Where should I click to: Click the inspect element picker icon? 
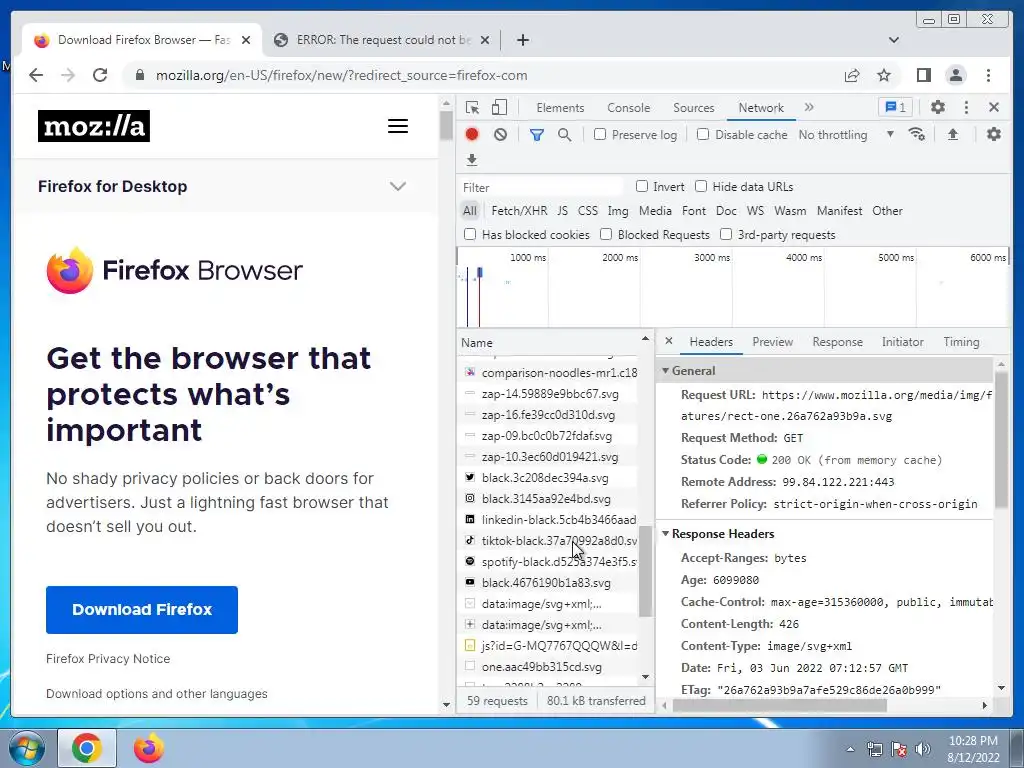pos(472,108)
